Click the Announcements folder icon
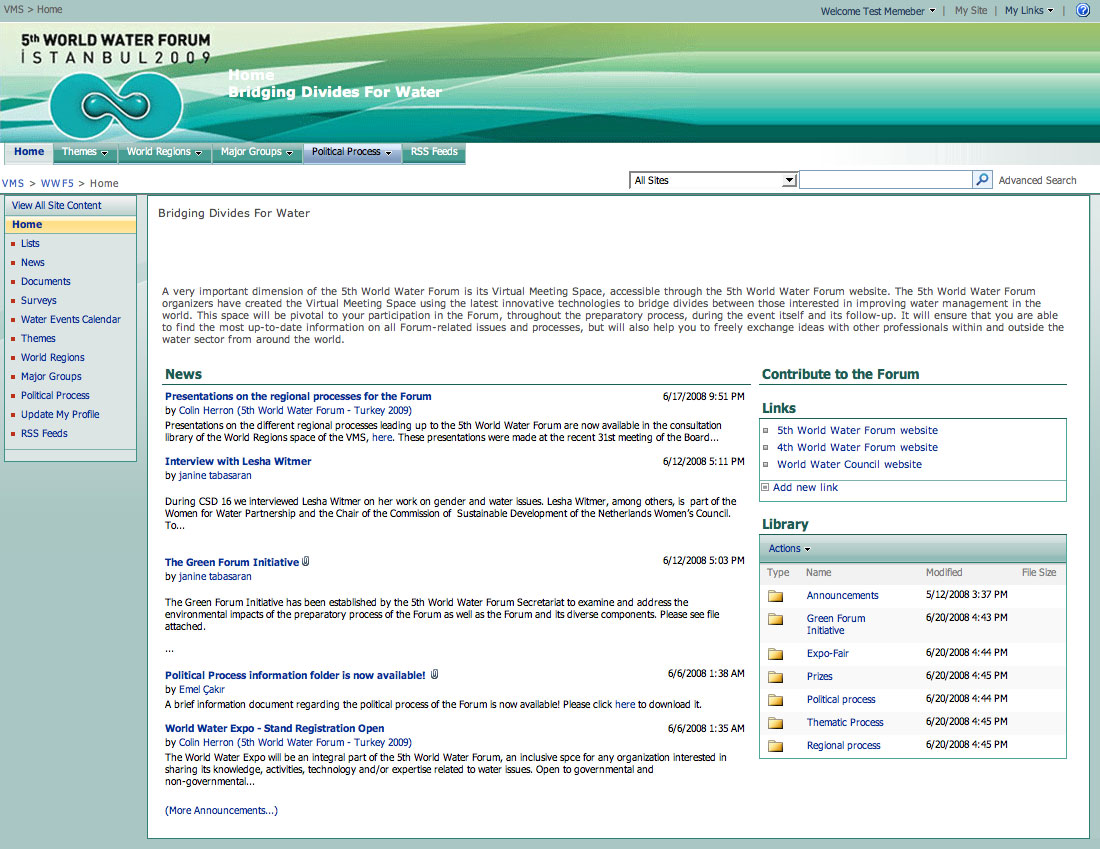The image size is (1100, 849). tap(775, 596)
